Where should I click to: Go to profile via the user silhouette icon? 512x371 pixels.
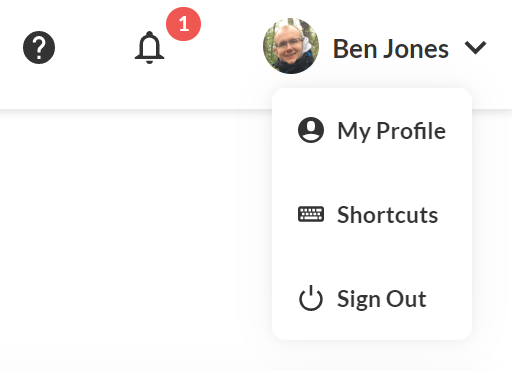pyautogui.click(x=311, y=130)
